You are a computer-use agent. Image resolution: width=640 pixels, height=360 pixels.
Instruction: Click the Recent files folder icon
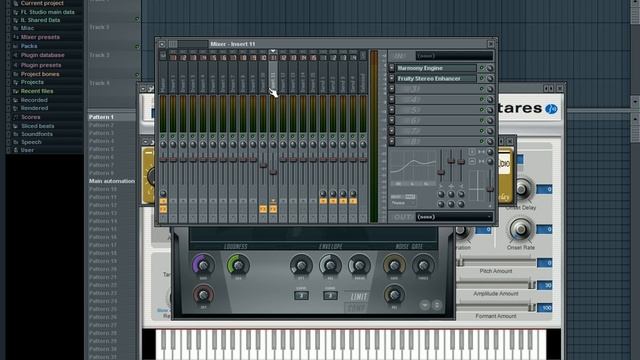(16, 91)
